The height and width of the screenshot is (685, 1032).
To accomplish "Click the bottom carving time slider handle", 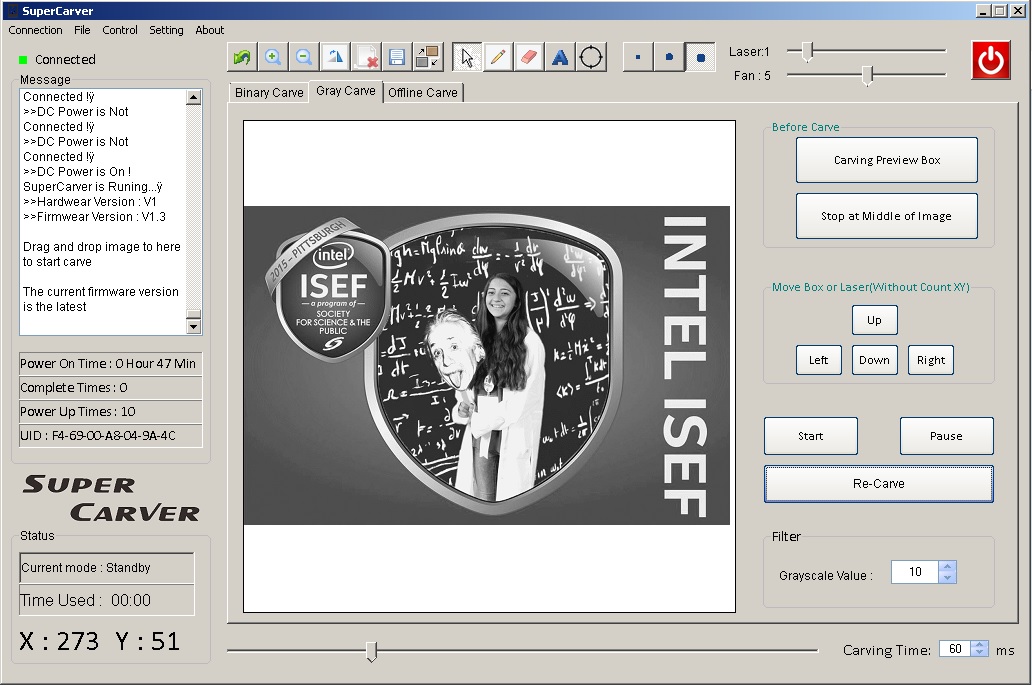I will tap(371, 651).
